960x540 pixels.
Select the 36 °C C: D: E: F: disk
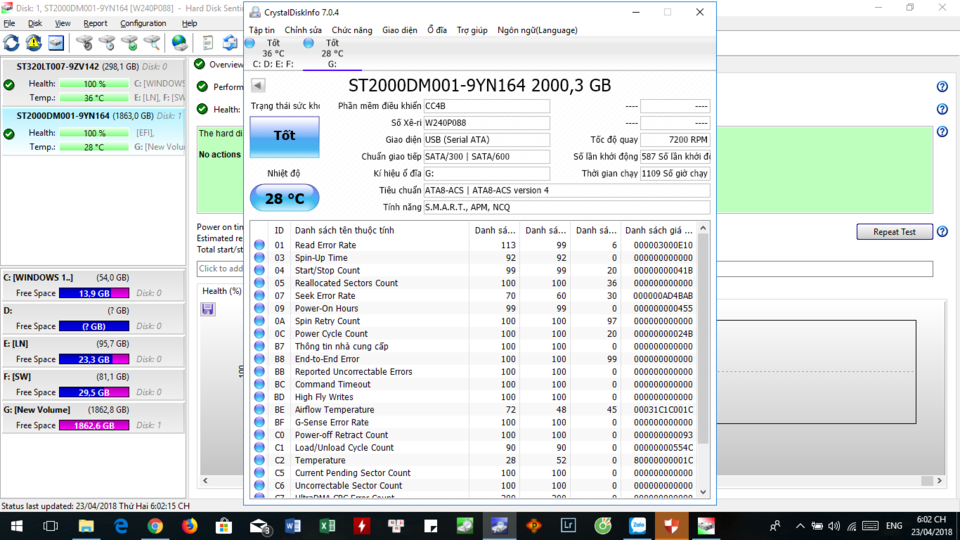pos(273,53)
